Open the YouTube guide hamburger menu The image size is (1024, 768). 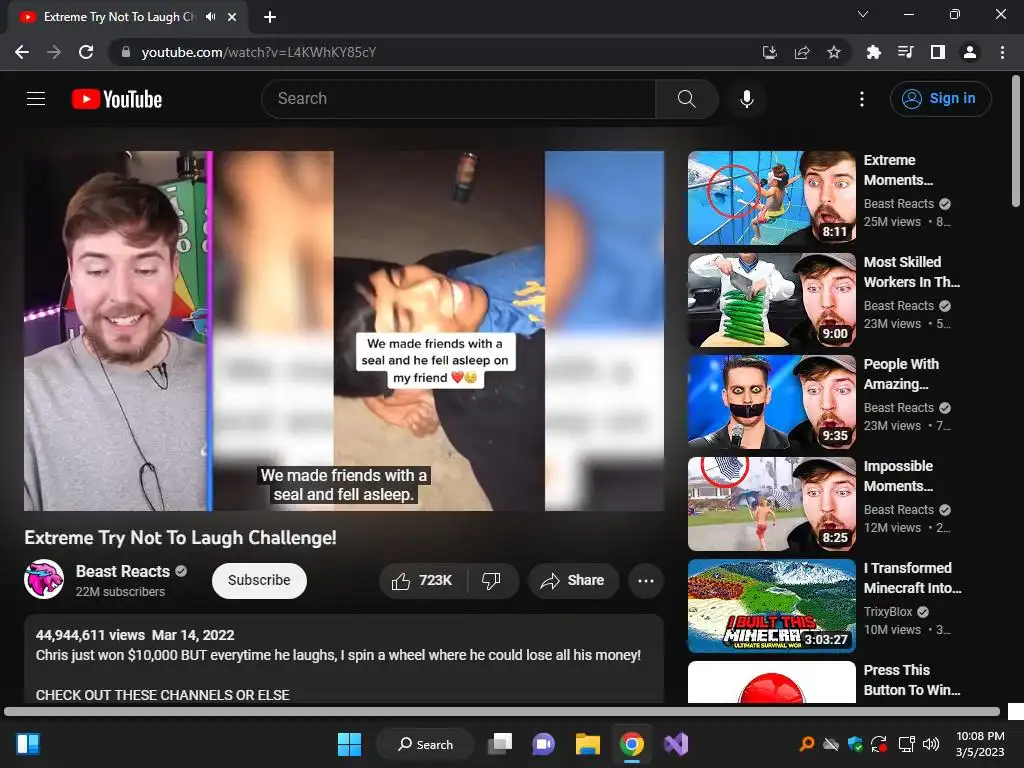click(36, 99)
